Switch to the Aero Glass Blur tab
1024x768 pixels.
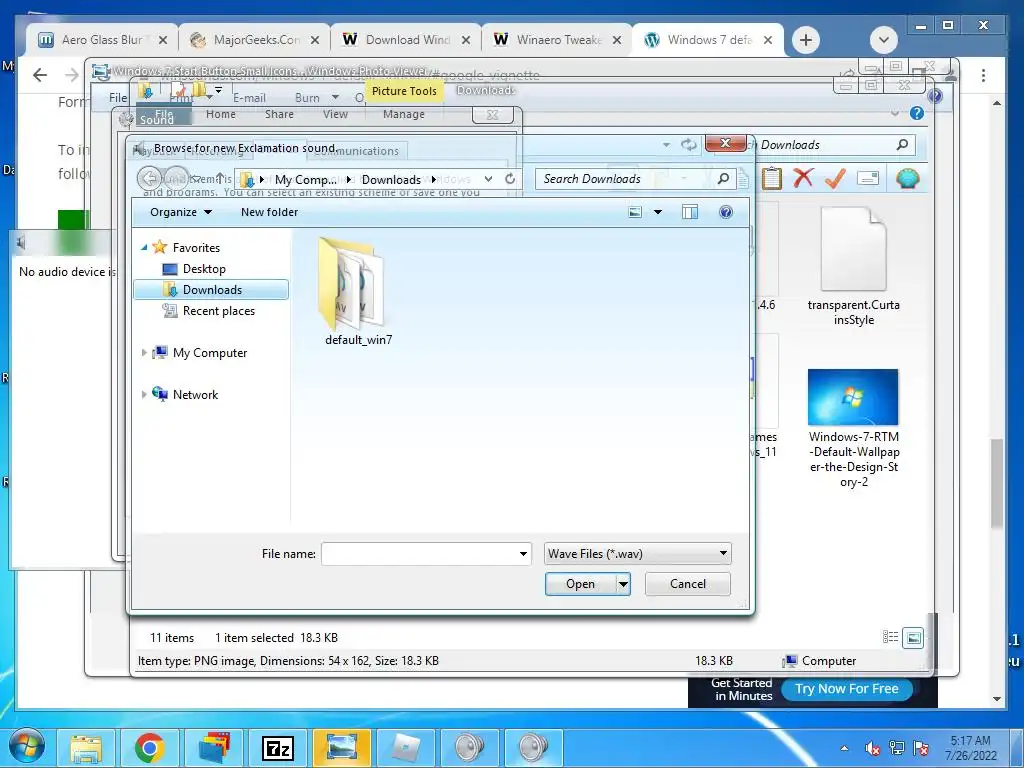[101, 40]
